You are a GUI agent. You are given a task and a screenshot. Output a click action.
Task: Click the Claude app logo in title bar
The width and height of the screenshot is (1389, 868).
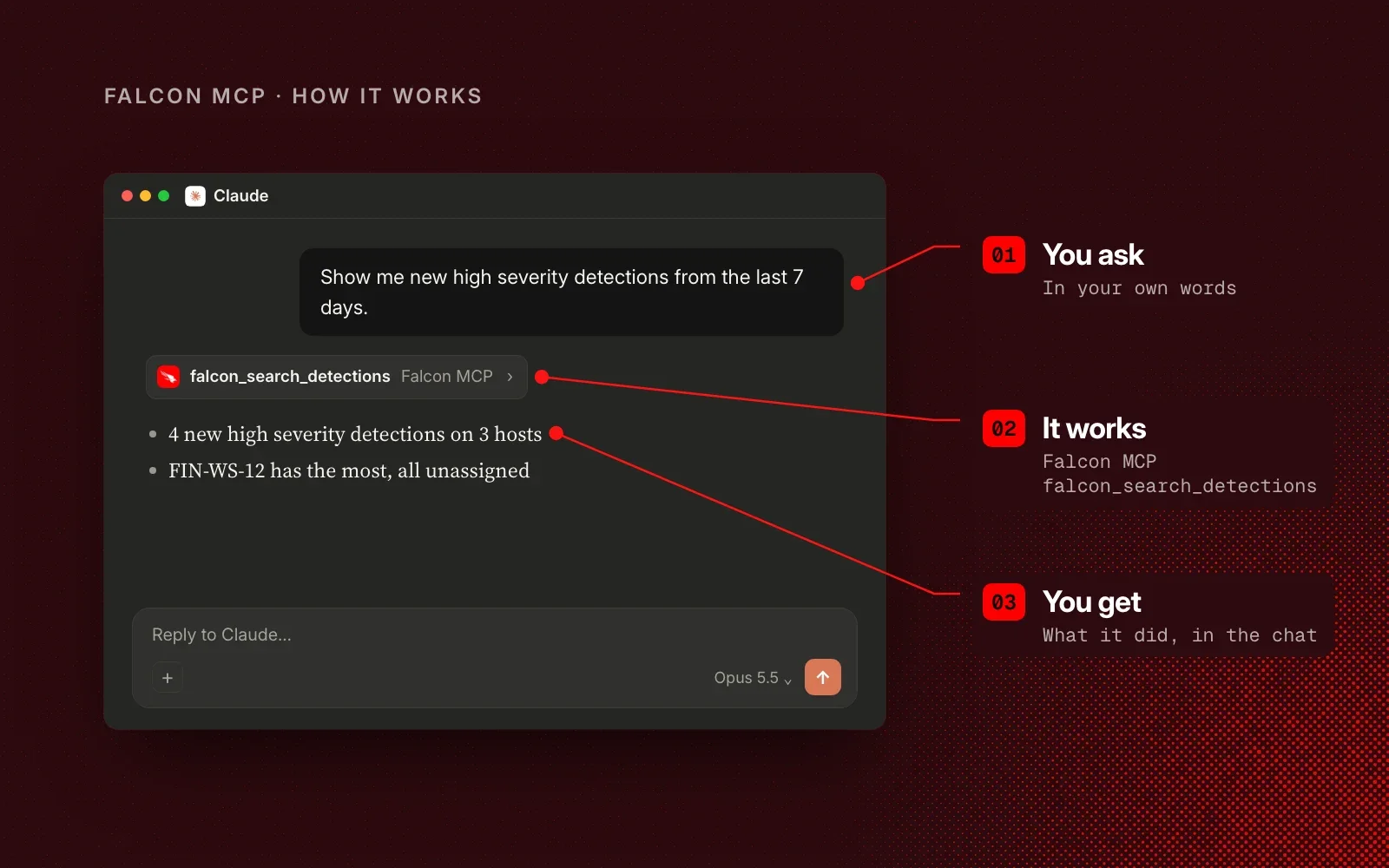(195, 196)
